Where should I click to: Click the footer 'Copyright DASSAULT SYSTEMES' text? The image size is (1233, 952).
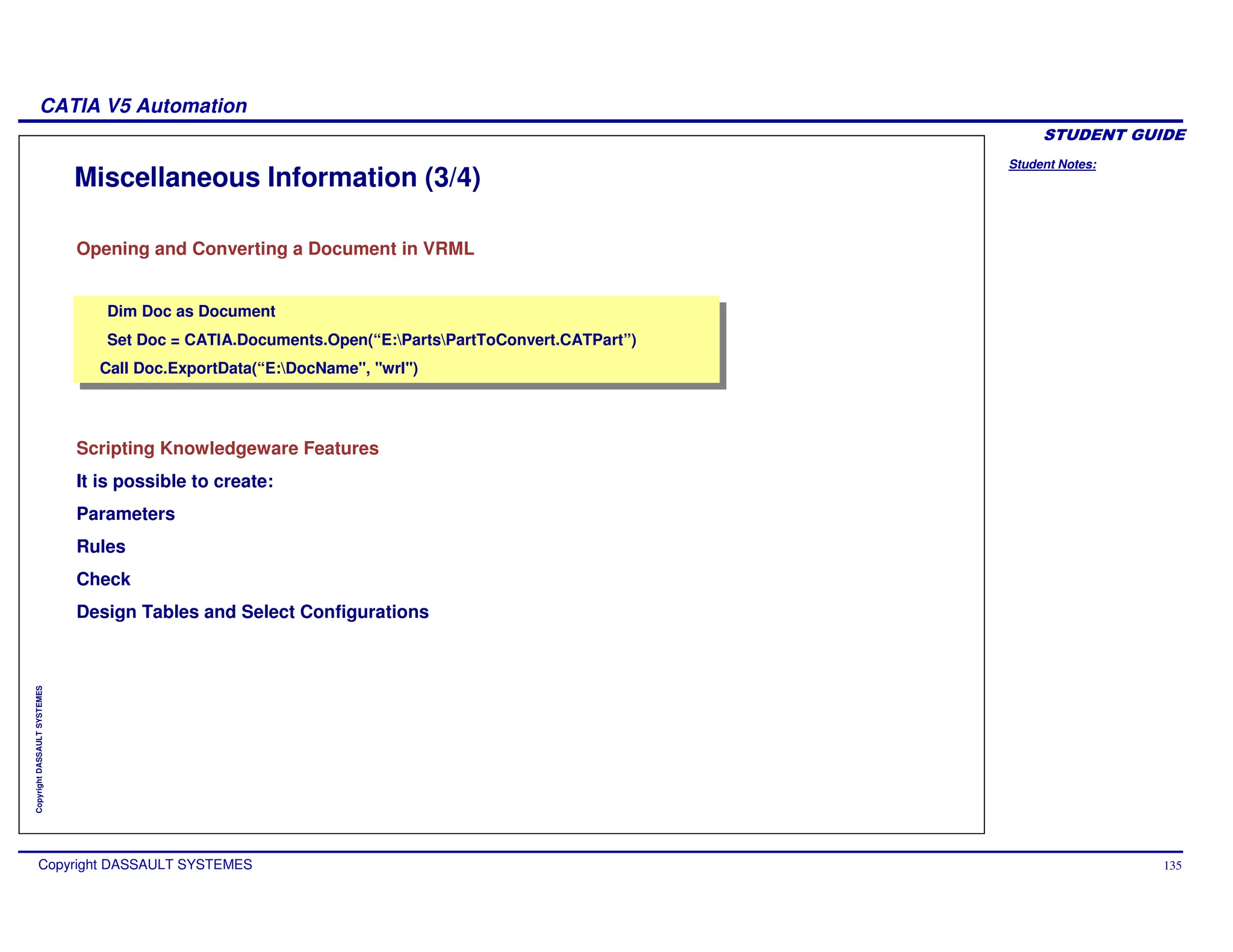(145, 865)
